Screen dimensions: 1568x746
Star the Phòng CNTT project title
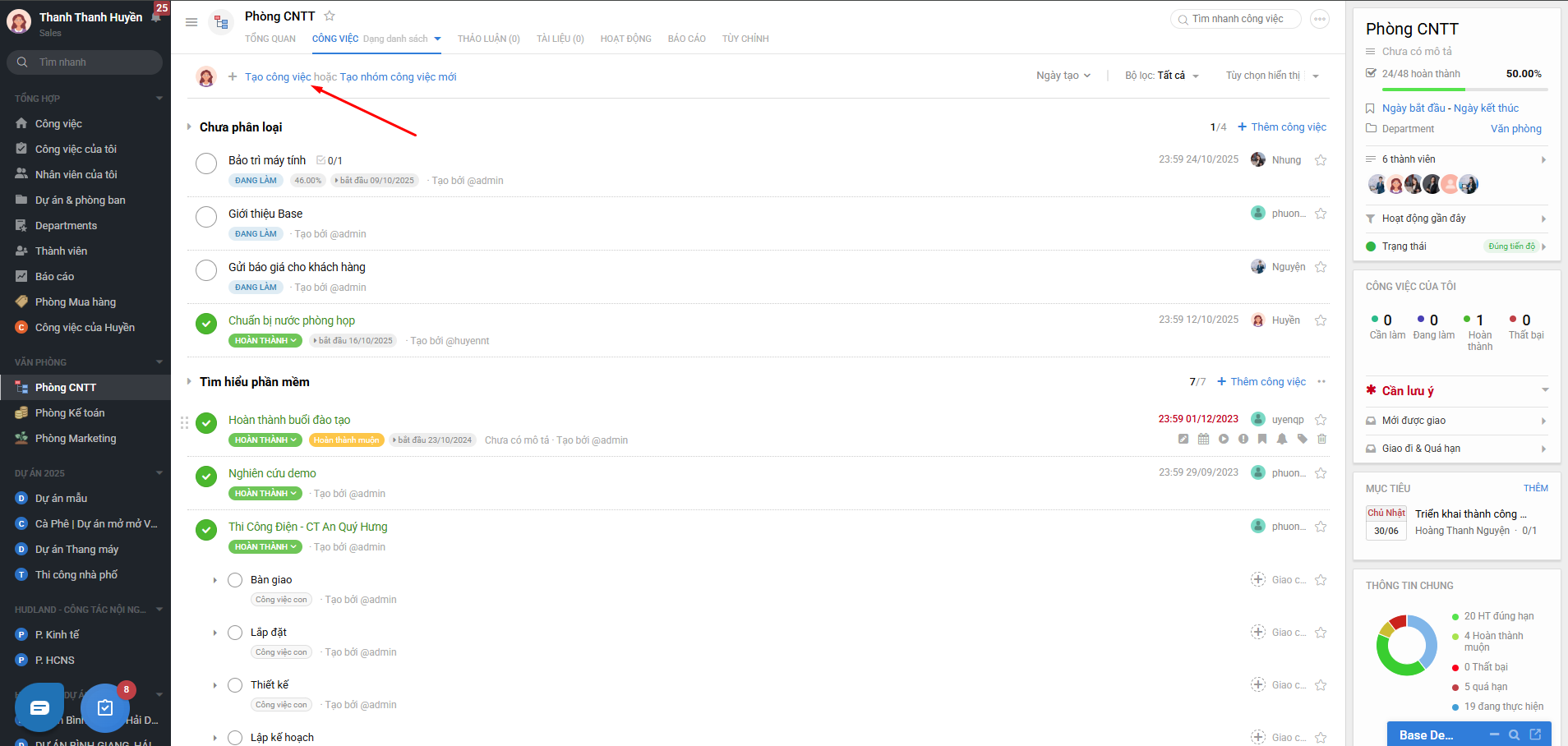click(x=330, y=16)
